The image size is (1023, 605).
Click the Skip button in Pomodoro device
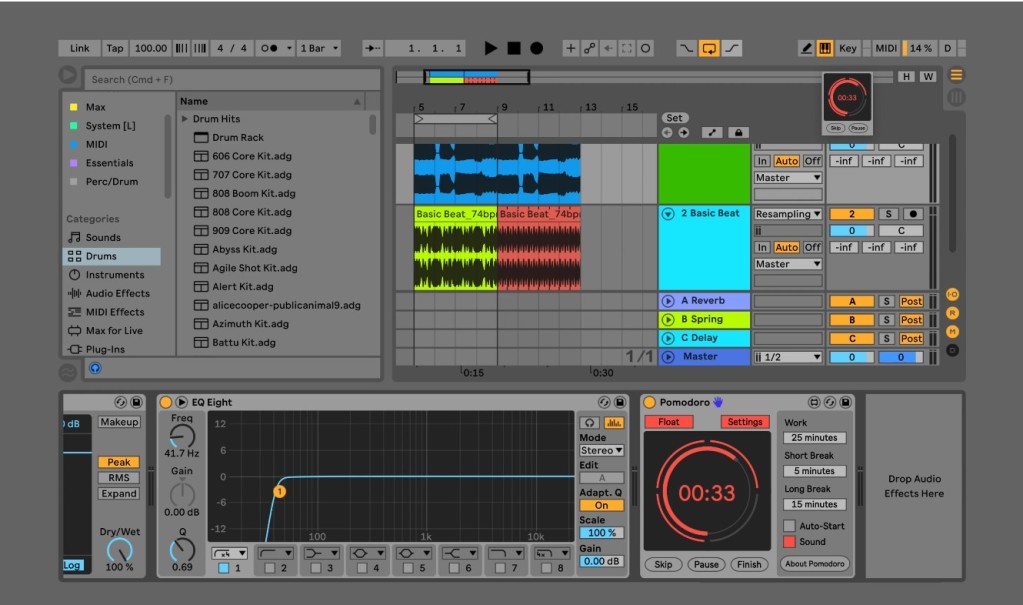(663, 564)
